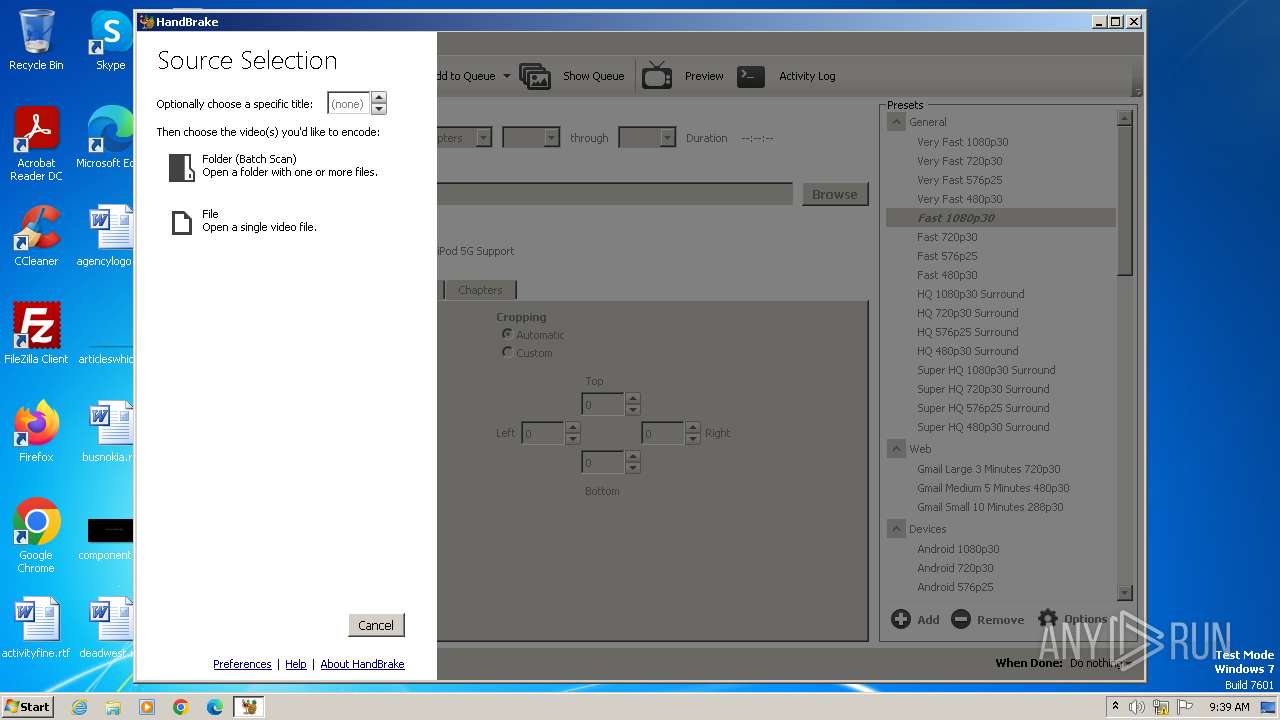Image resolution: width=1280 pixels, height=720 pixels.
Task: Select Android 1080p30 preset
Action: point(958,549)
